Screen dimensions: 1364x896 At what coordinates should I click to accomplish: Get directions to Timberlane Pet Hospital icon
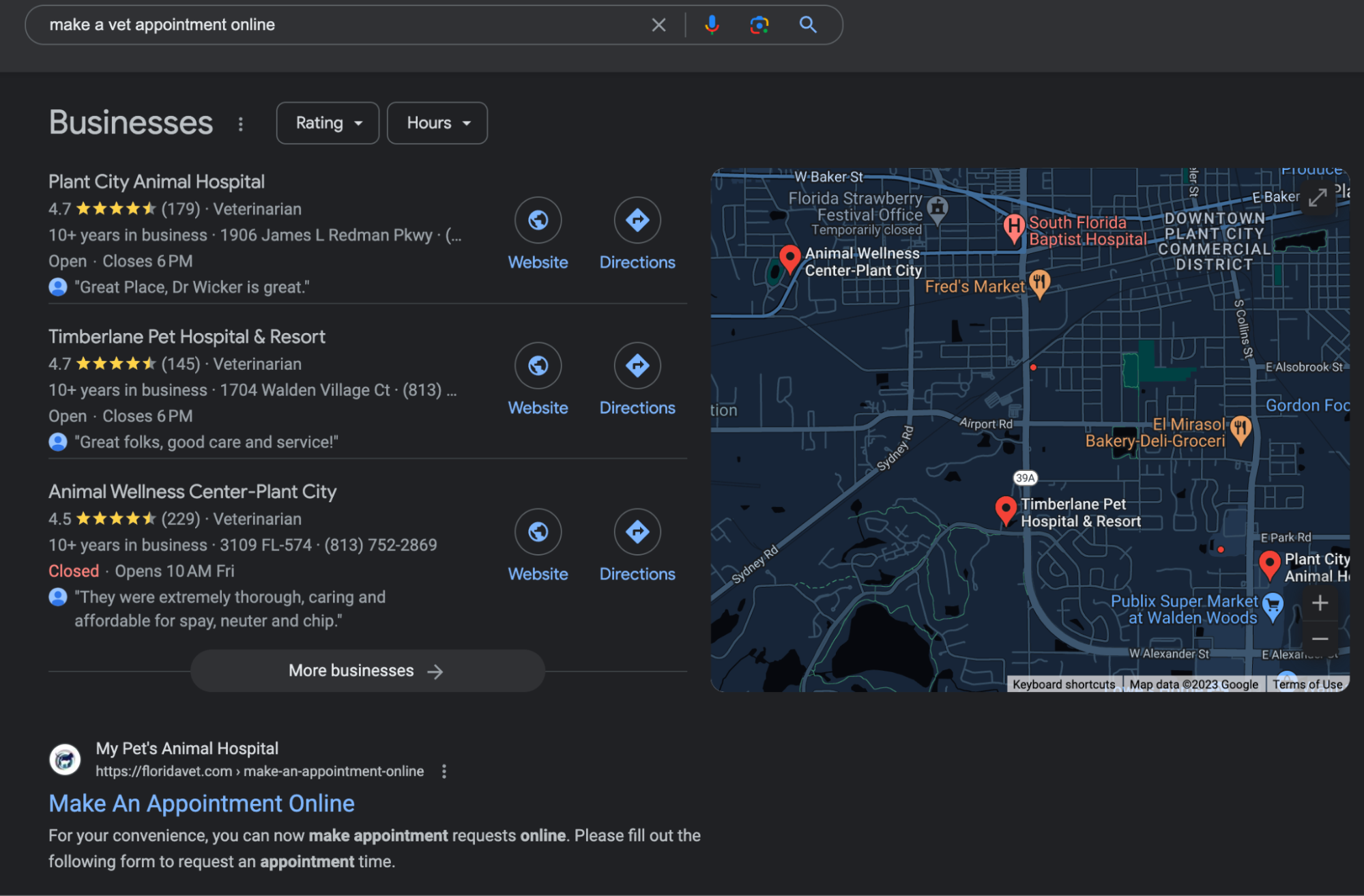[637, 366]
